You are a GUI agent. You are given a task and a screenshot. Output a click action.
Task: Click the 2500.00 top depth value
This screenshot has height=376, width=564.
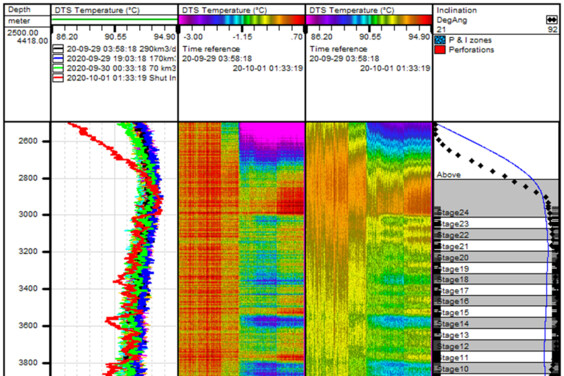[x=23, y=33]
